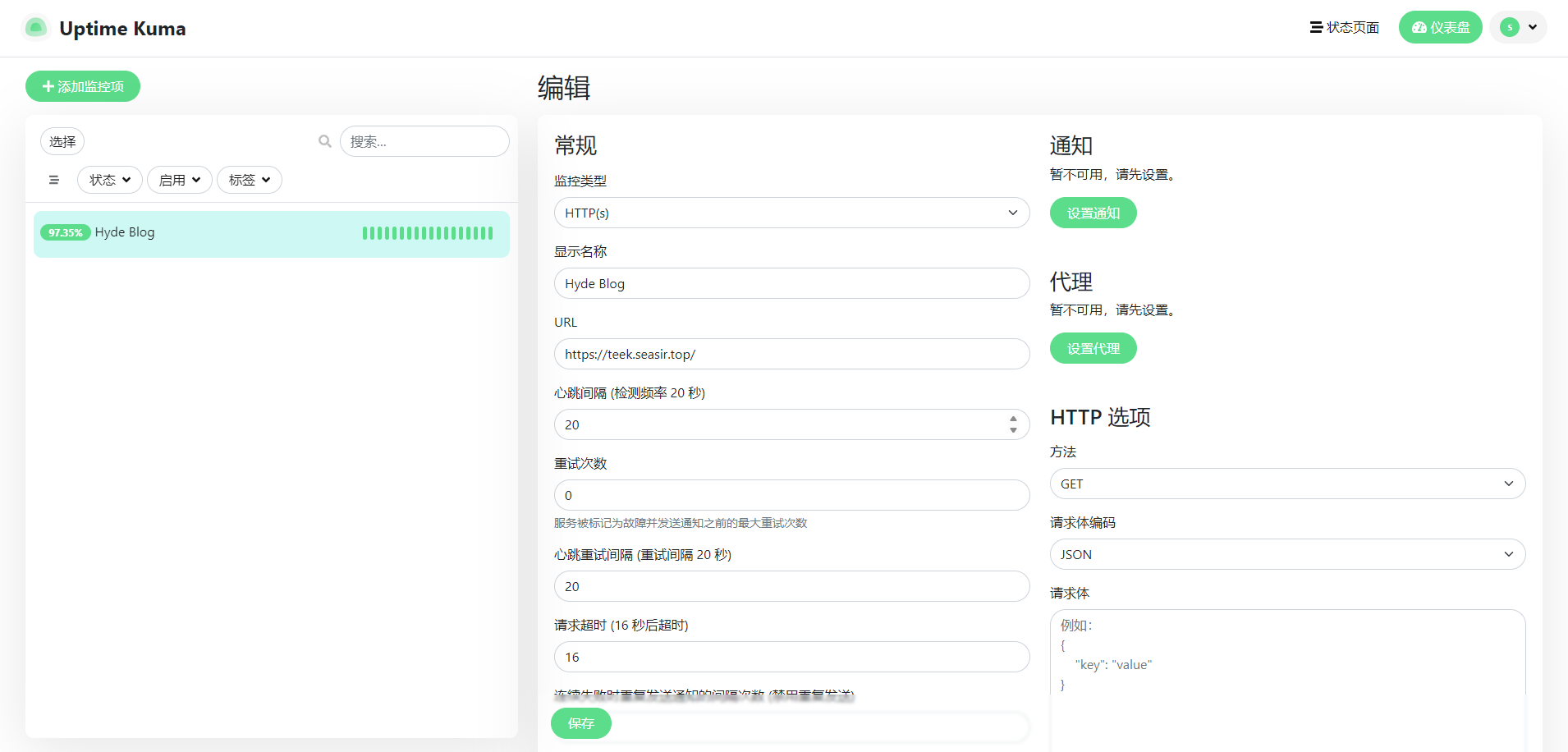Click the 心跳间隔 spinner arrows
The width and height of the screenshot is (1568, 752).
tap(1014, 424)
